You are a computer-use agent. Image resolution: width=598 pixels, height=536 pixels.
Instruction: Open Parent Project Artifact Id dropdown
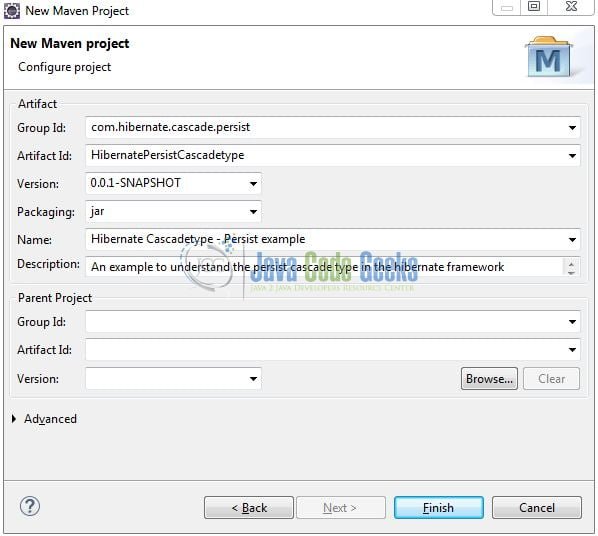pos(572,349)
